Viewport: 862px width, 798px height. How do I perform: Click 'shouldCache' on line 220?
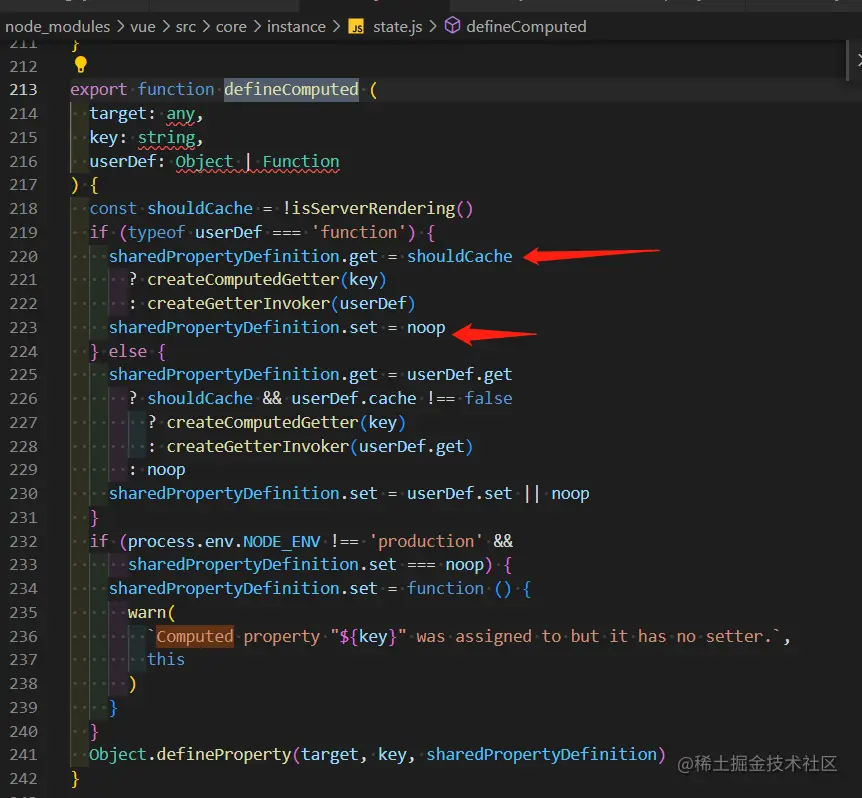[x=460, y=256]
